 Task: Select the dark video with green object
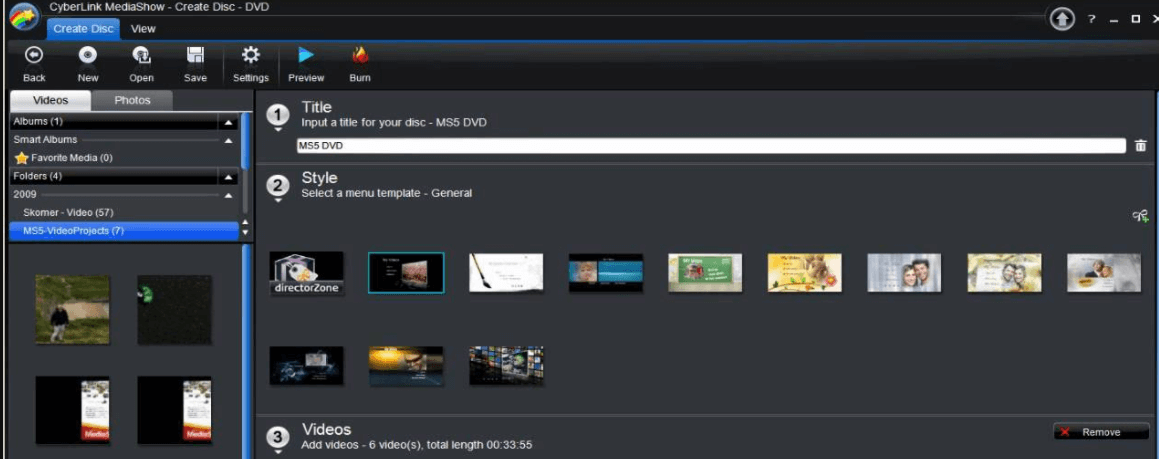coord(174,310)
